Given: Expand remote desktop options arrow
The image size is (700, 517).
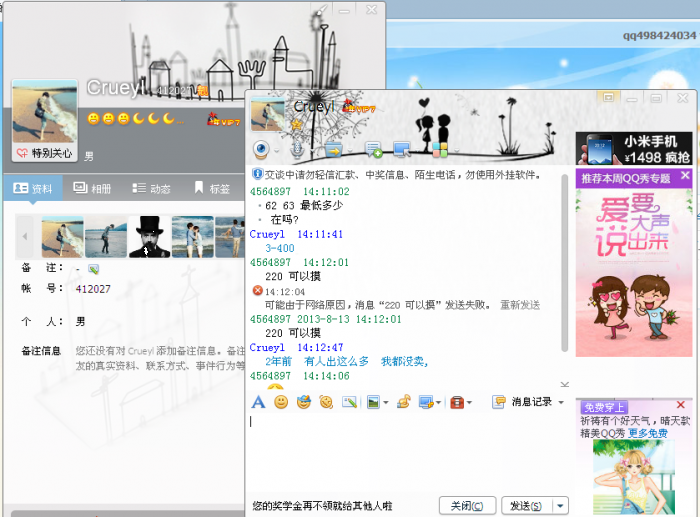Looking at the screenshot, I should [418, 150].
